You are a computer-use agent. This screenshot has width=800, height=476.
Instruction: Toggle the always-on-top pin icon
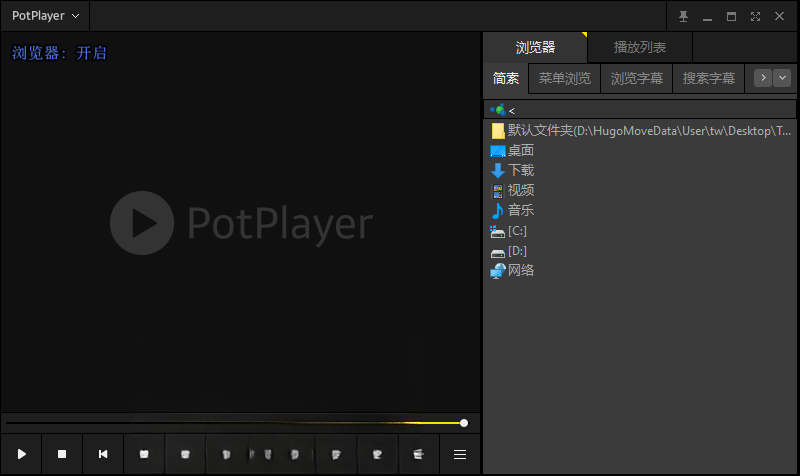(x=683, y=16)
